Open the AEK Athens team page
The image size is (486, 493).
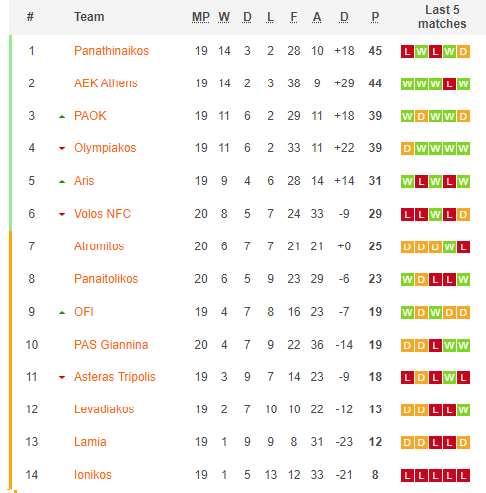[x=106, y=83]
